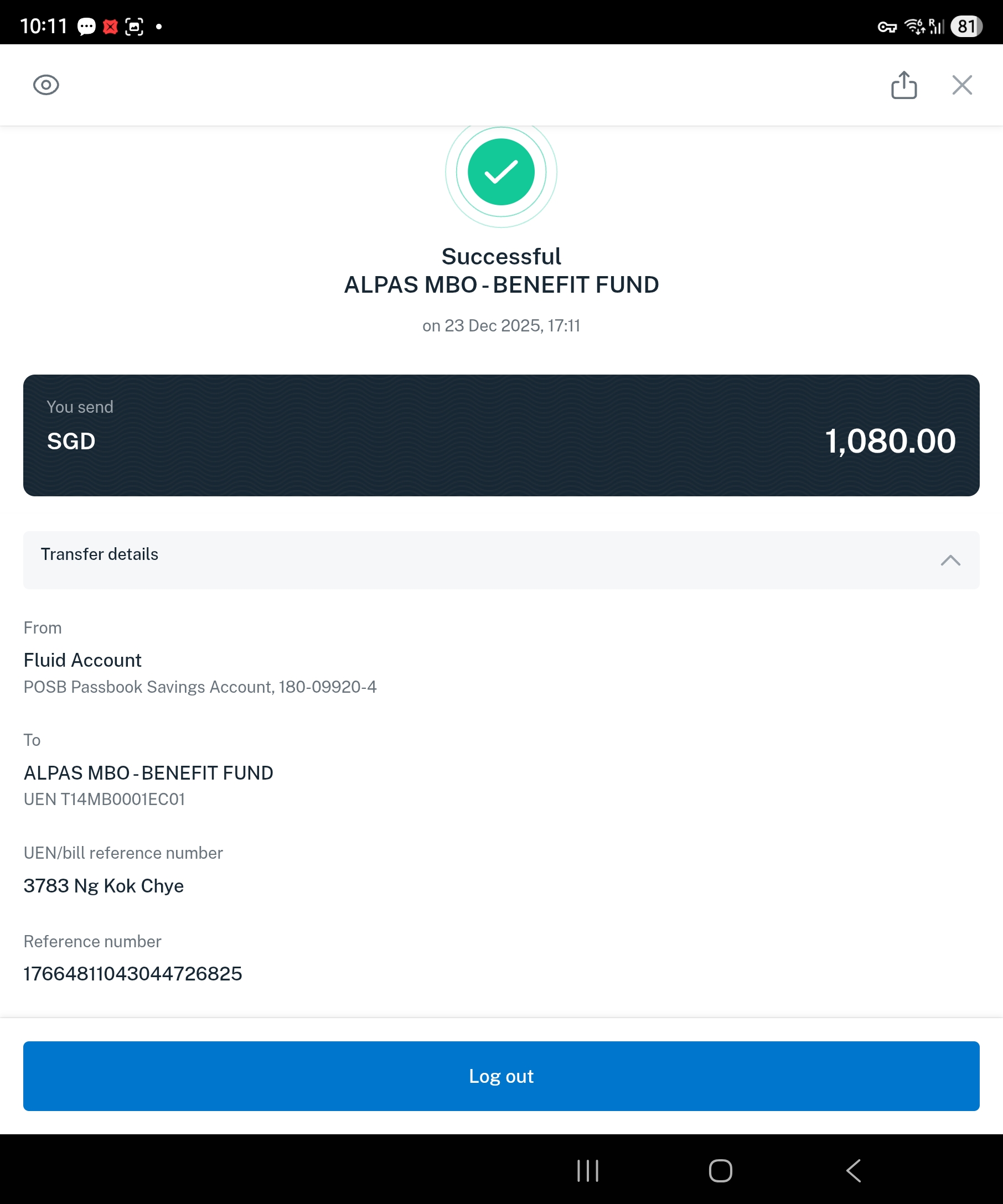Tap the red X notification icon

(110, 27)
